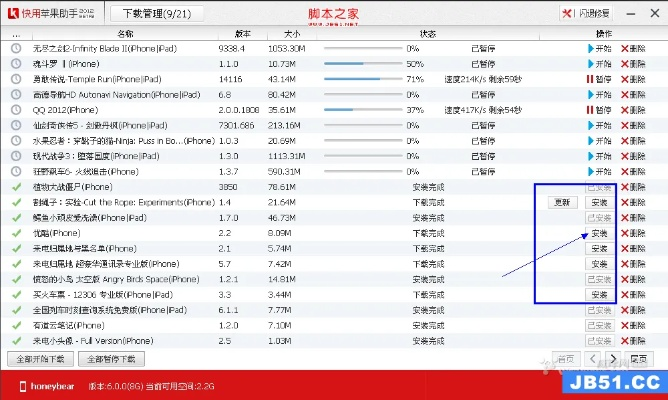Click the clock icon beside QQ 2012
The width and height of the screenshot is (668, 400).
point(15,109)
